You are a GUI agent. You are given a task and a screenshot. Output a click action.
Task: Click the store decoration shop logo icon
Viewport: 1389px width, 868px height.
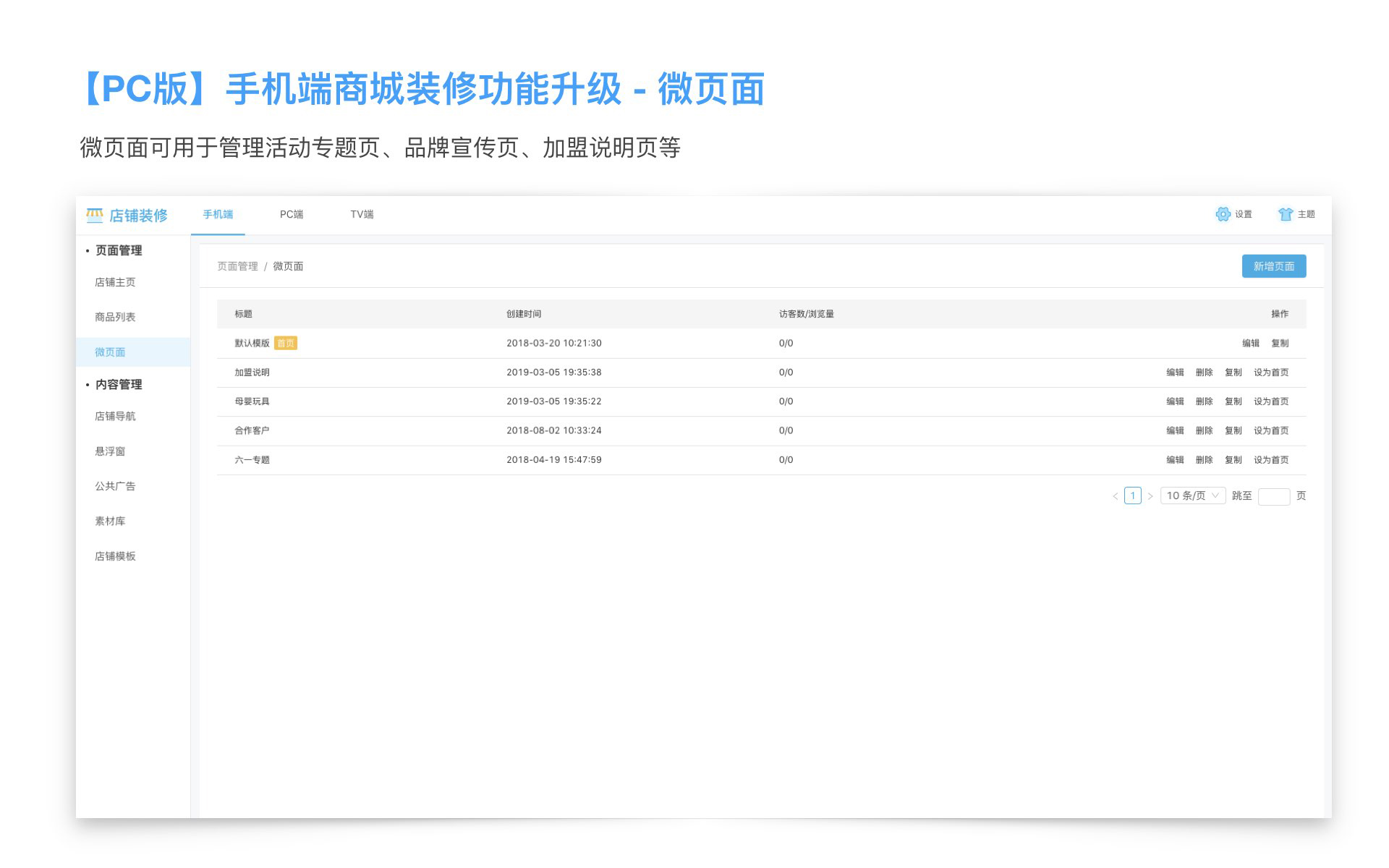[94, 215]
